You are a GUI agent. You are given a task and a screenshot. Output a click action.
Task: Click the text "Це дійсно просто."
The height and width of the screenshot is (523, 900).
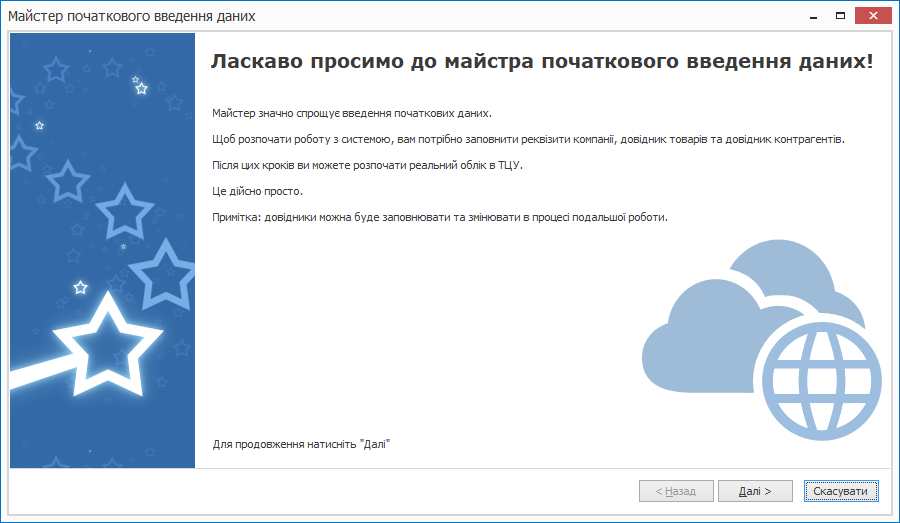(x=257, y=191)
